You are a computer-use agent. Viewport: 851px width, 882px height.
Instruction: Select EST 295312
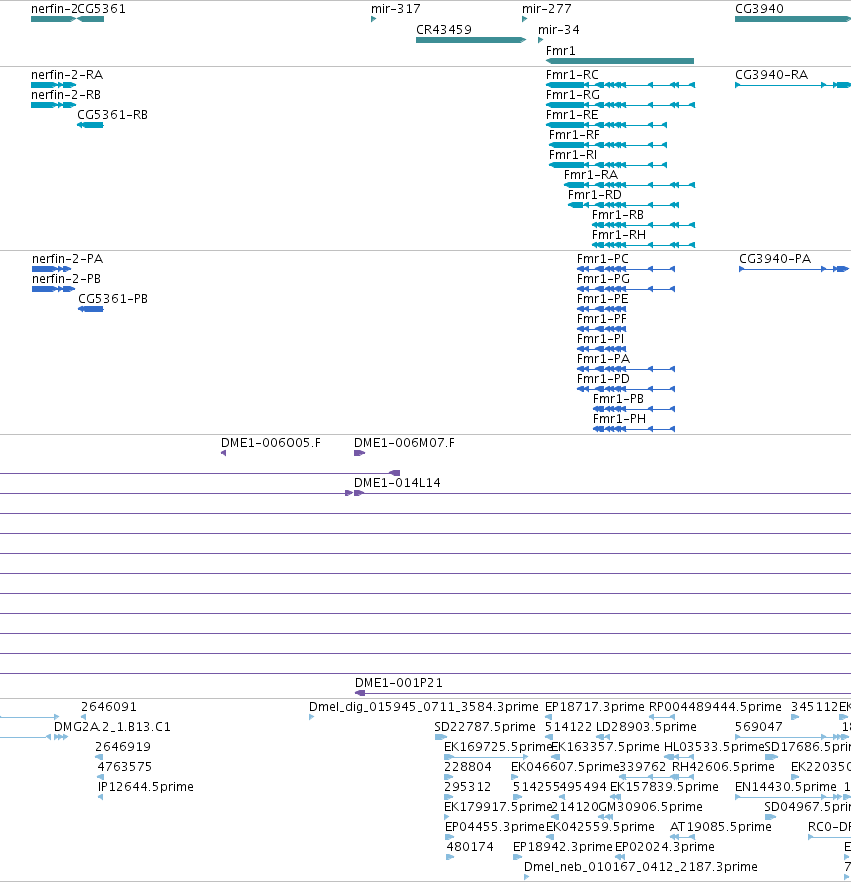click(448, 797)
